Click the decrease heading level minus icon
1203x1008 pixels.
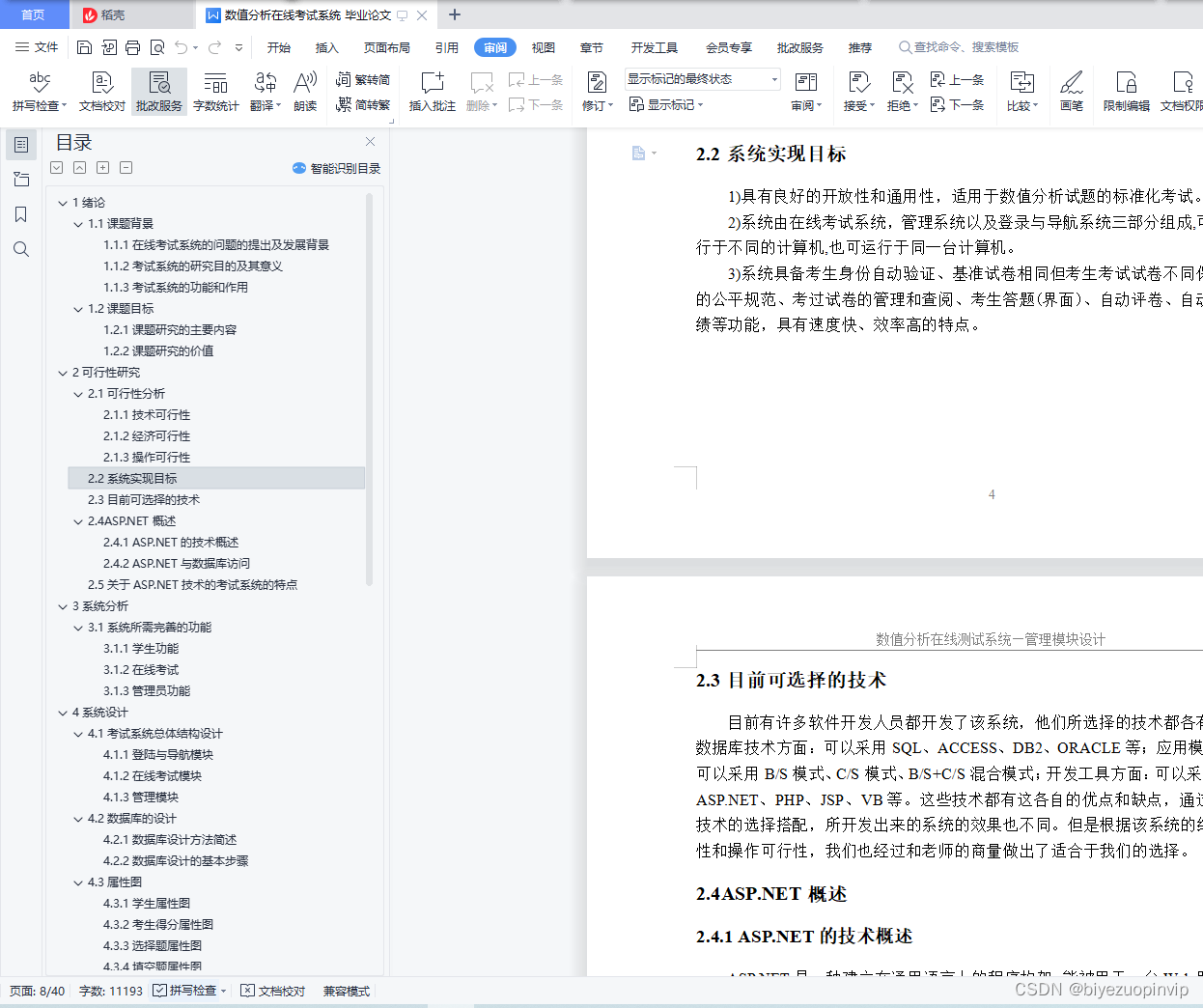[126, 168]
